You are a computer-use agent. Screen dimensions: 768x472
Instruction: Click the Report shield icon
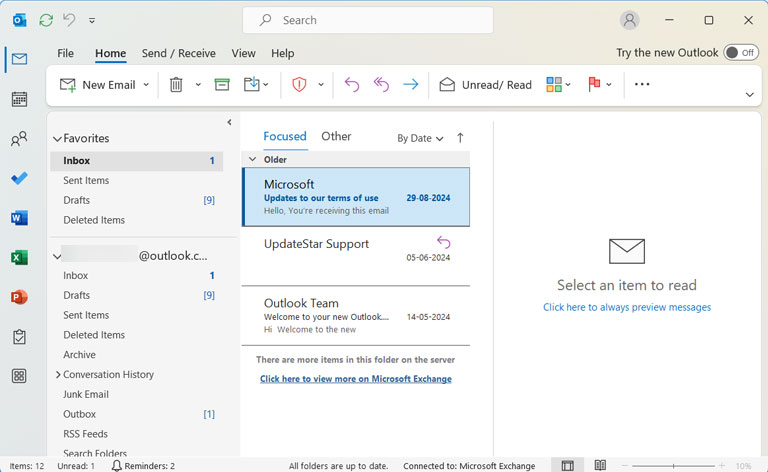[x=299, y=85]
